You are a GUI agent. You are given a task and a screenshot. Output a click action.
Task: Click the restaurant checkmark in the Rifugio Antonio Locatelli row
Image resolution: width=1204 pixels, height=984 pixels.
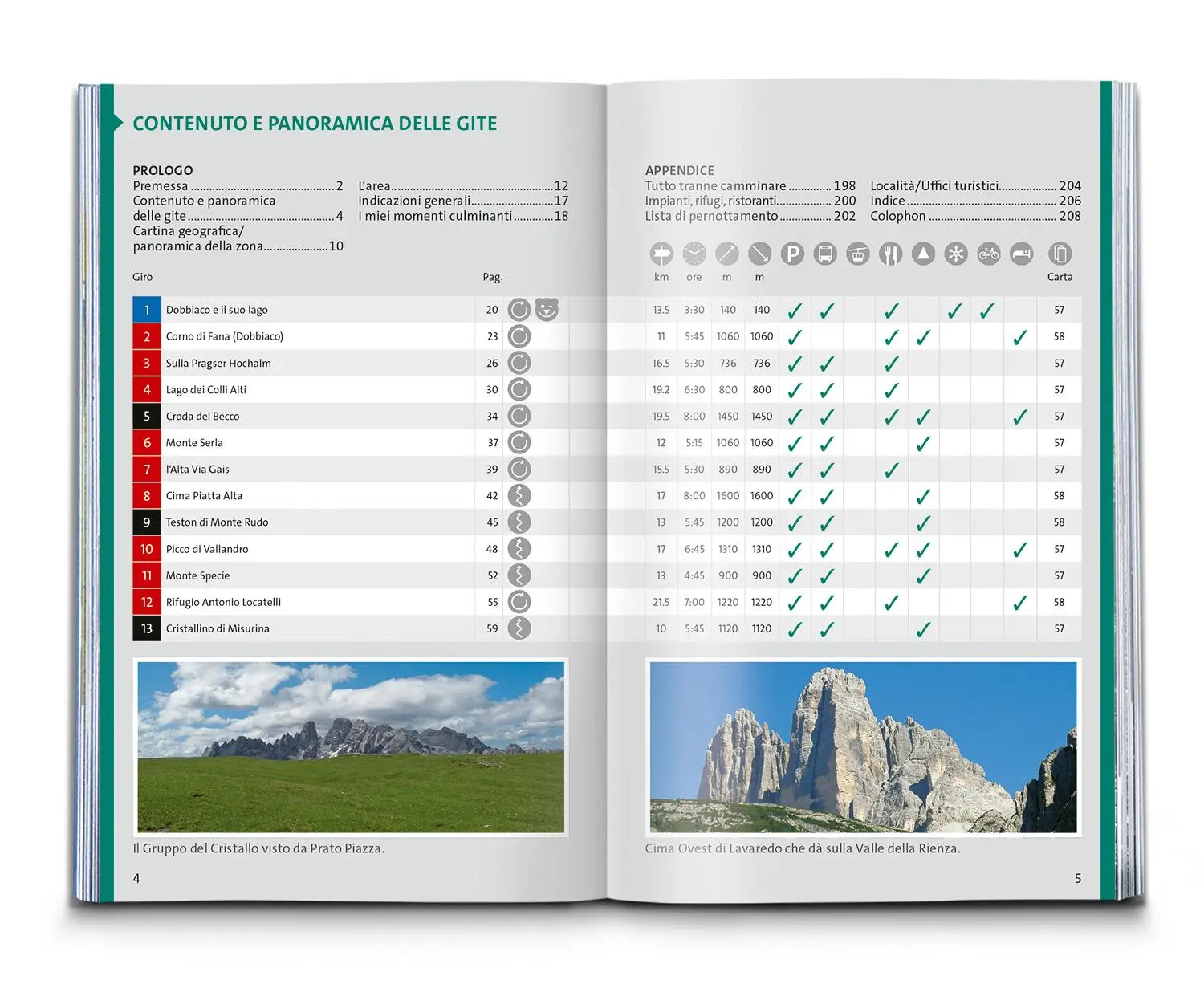coord(891,603)
